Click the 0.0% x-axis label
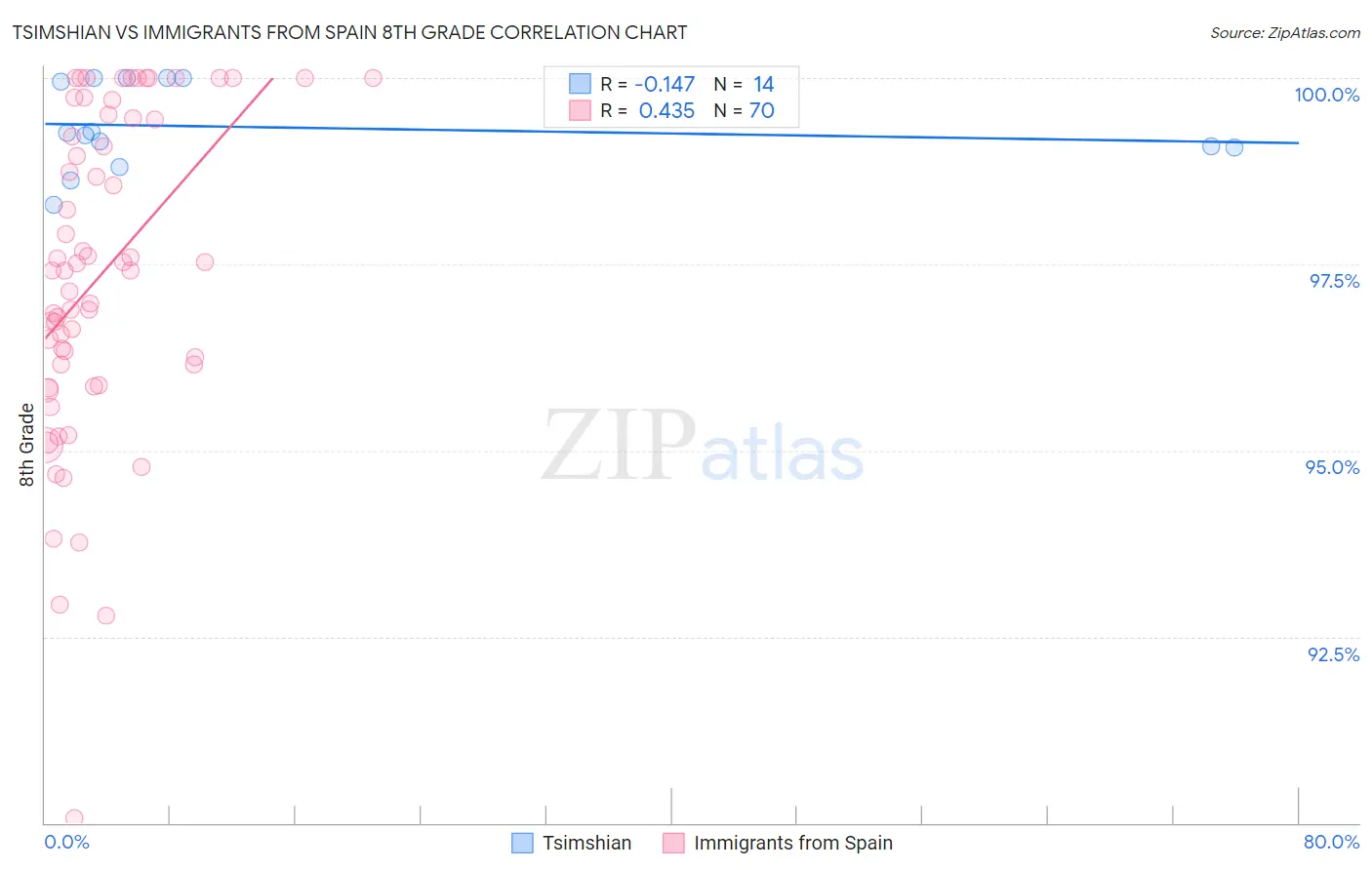1372x870 pixels. (67, 842)
